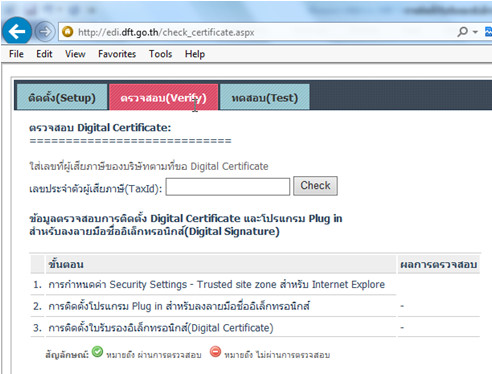Image resolution: width=492 pixels, height=374 pixels.
Task: Open the Favorites menu
Action: click(x=117, y=54)
